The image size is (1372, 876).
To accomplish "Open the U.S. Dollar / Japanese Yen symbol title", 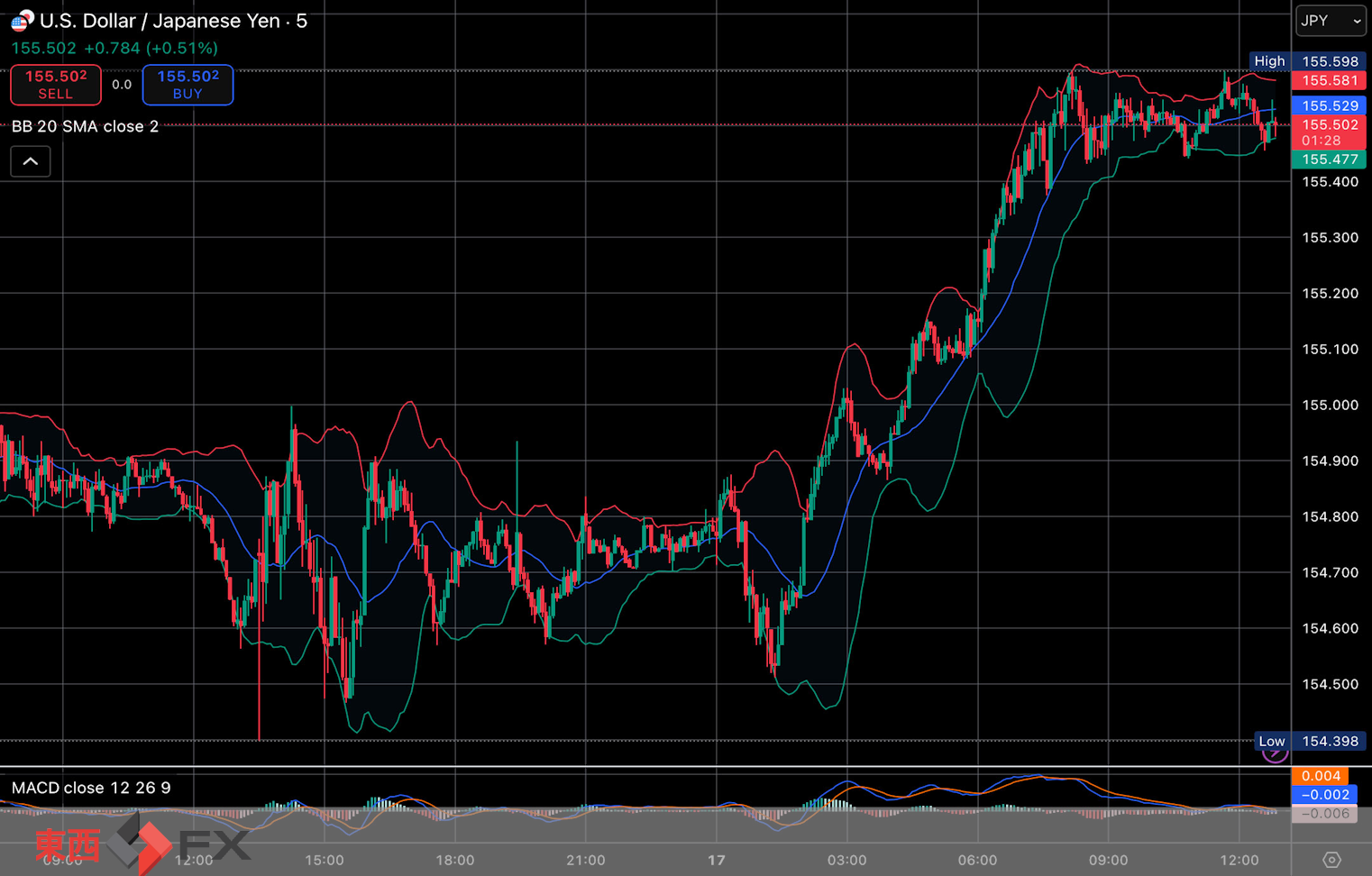I will tap(173, 21).
